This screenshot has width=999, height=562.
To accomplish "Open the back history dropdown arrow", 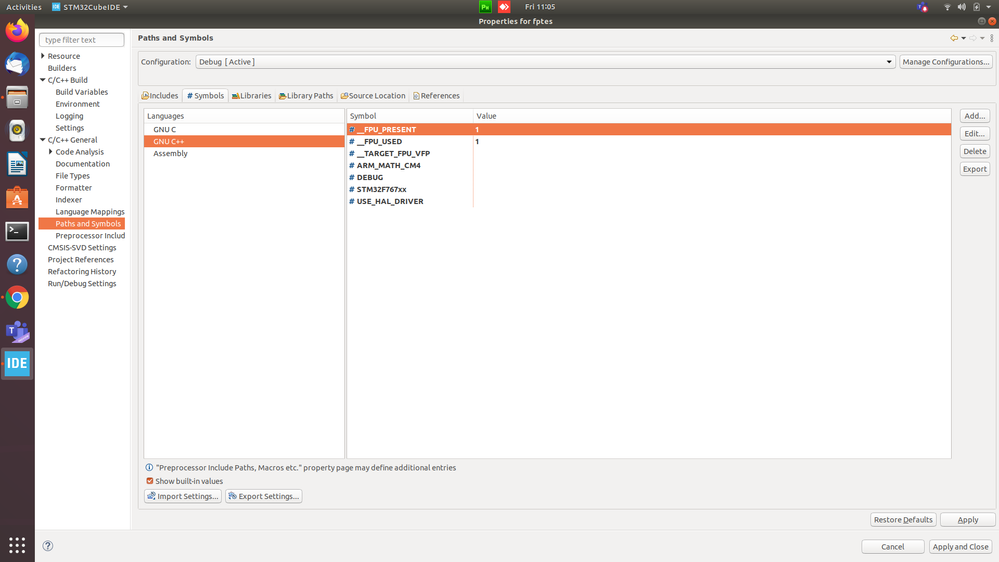I will (x=963, y=38).
